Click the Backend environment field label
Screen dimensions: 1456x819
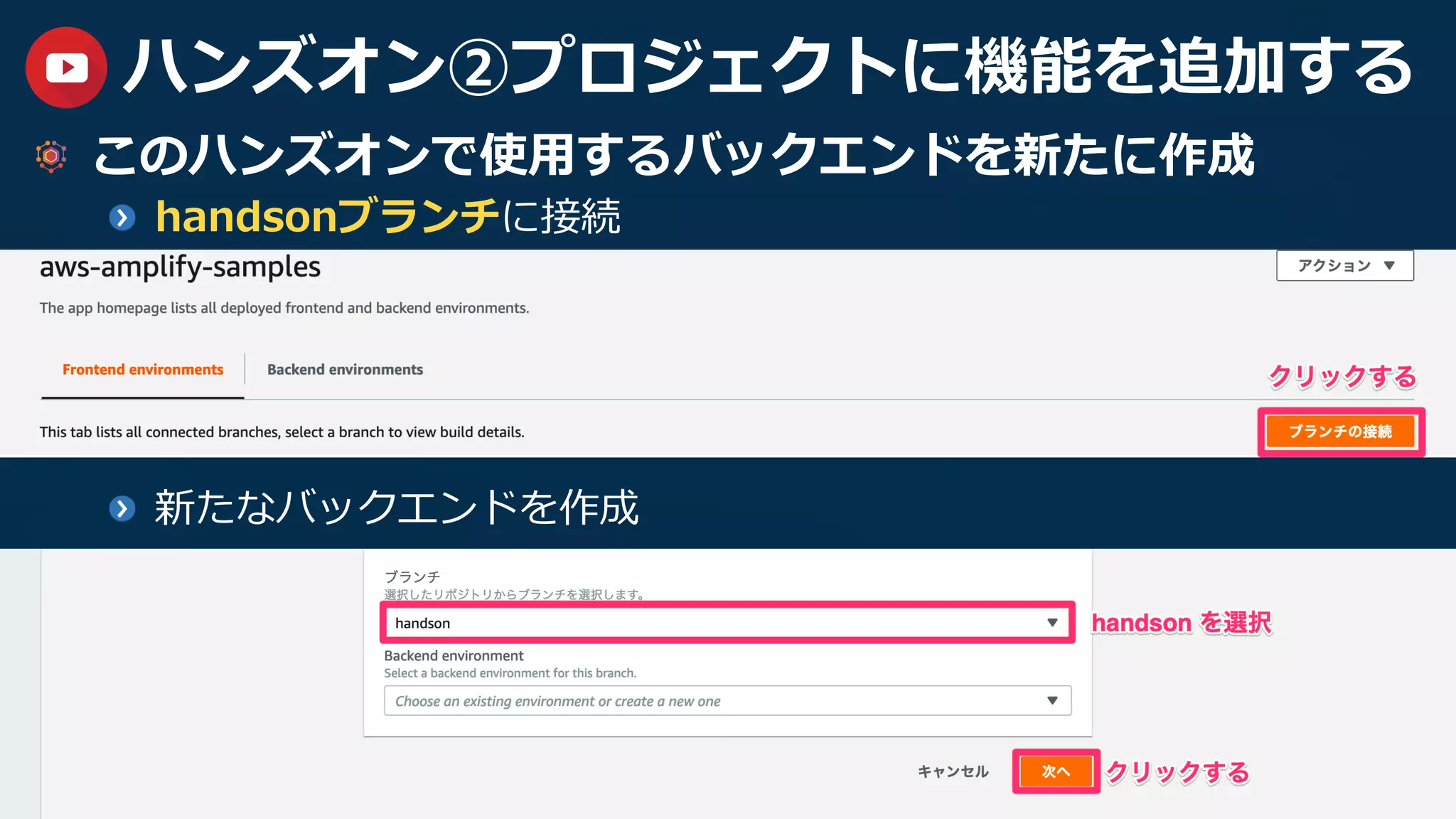click(454, 655)
